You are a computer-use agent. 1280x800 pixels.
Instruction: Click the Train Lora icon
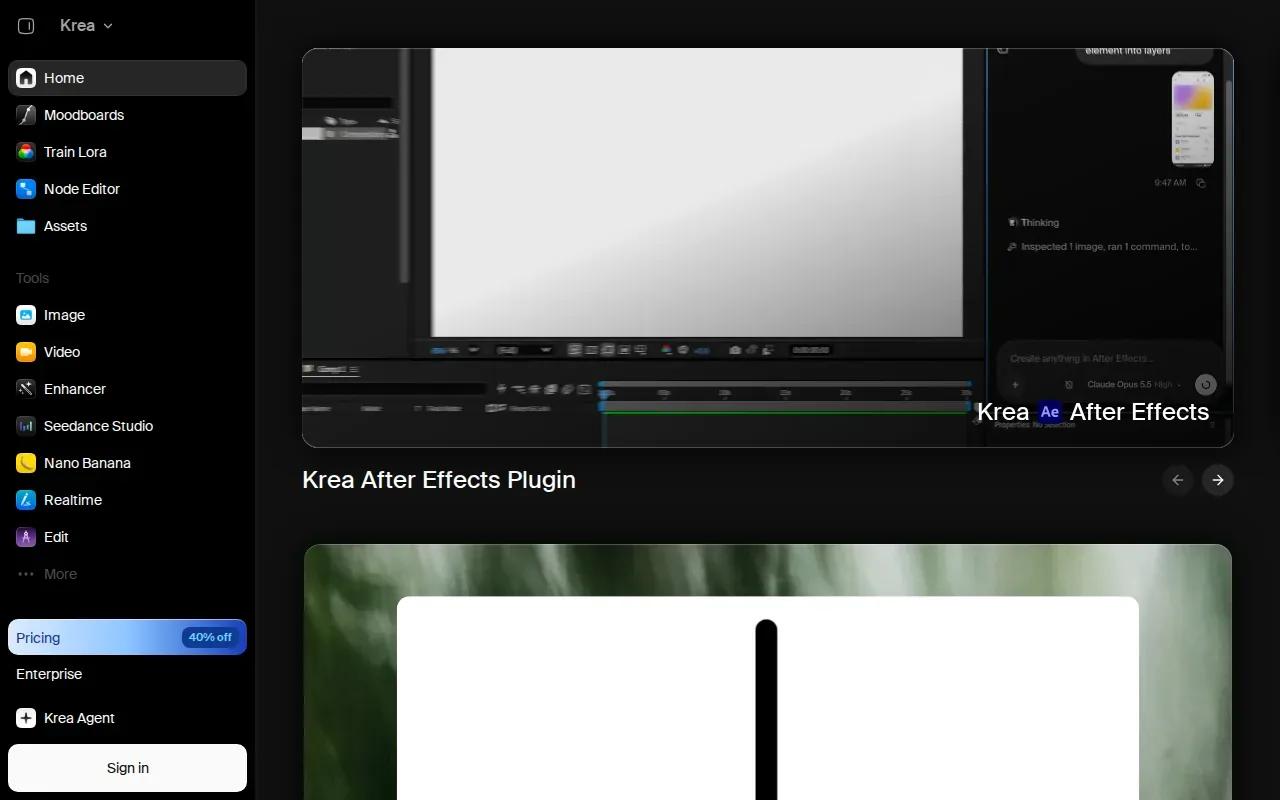tap(26, 152)
